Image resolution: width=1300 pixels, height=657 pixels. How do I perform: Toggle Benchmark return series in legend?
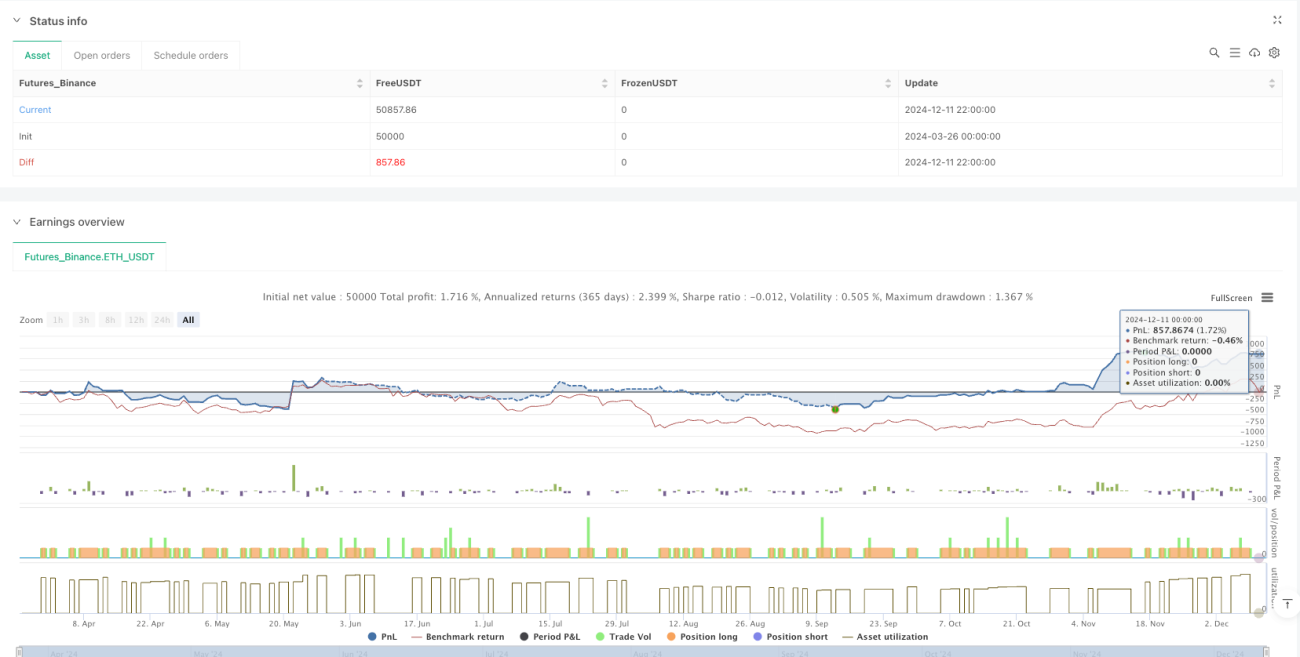coord(458,636)
